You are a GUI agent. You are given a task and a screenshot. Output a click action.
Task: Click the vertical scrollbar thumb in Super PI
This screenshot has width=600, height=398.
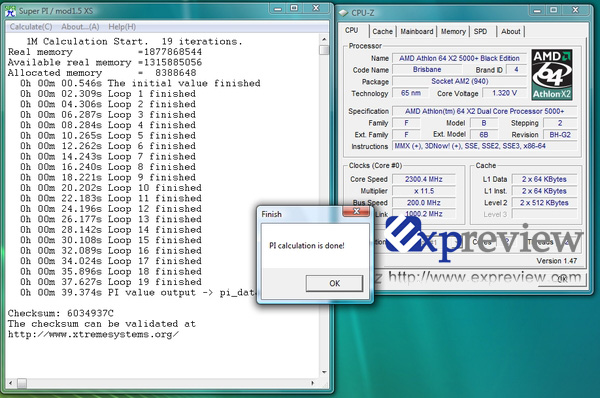point(324,50)
